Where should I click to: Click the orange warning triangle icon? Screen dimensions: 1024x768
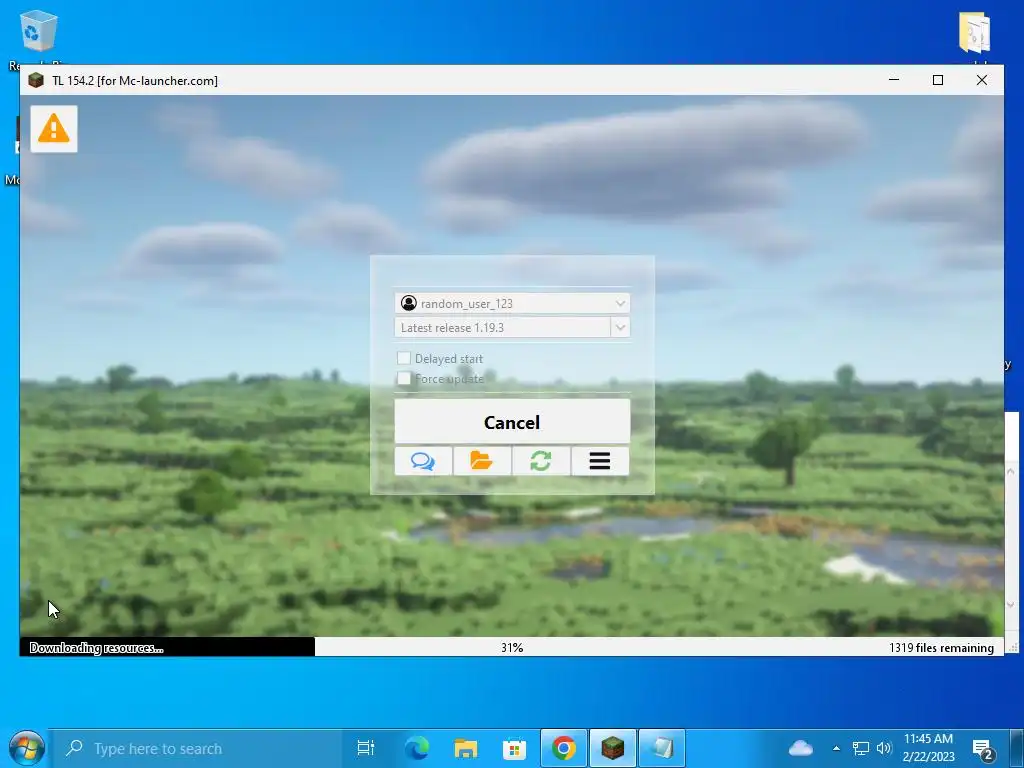(54, 129)
